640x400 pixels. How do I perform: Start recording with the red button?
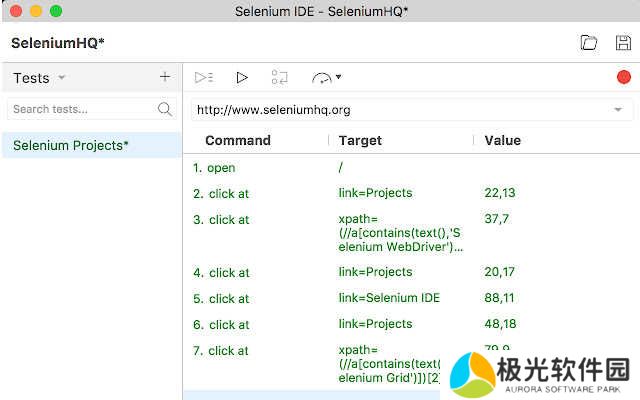tap(624, 77)
